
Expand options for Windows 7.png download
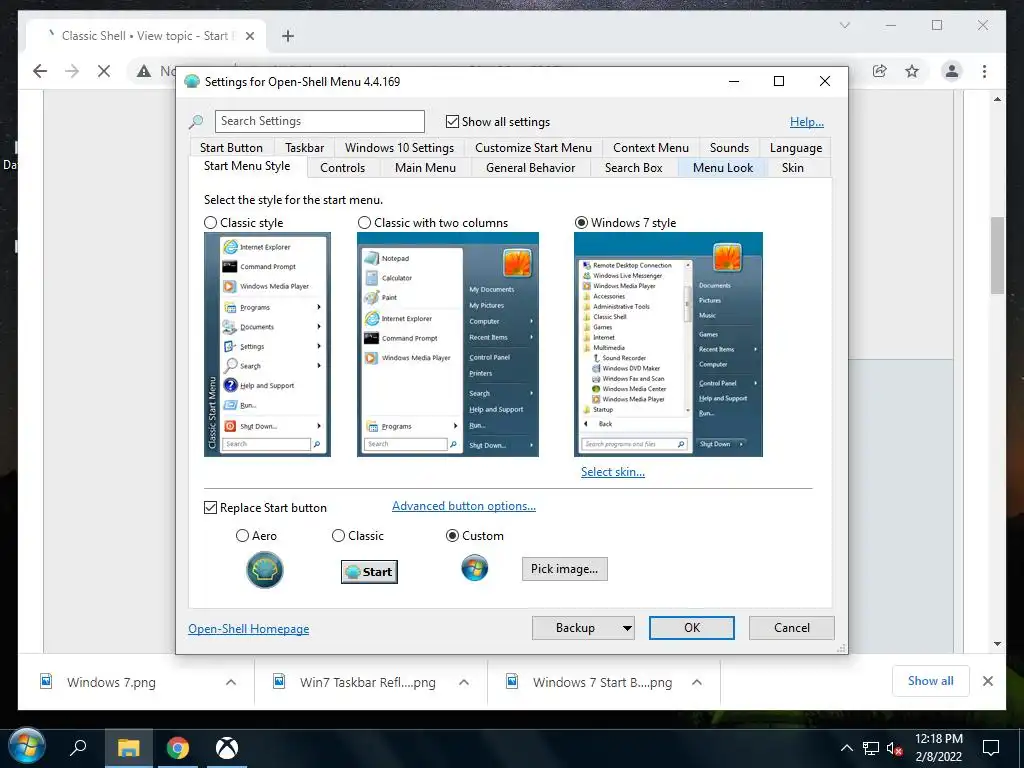click(231, 682)
